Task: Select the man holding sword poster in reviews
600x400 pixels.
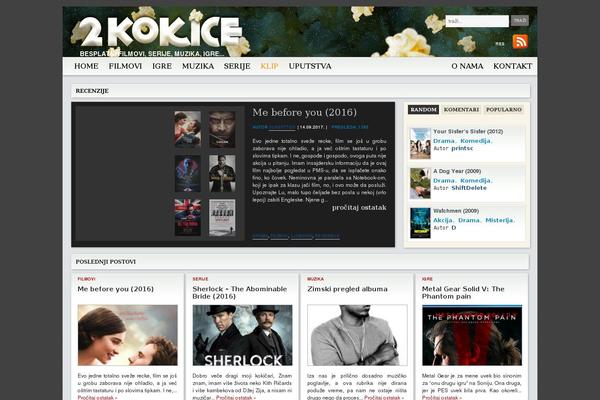Action: pos(222,173)
